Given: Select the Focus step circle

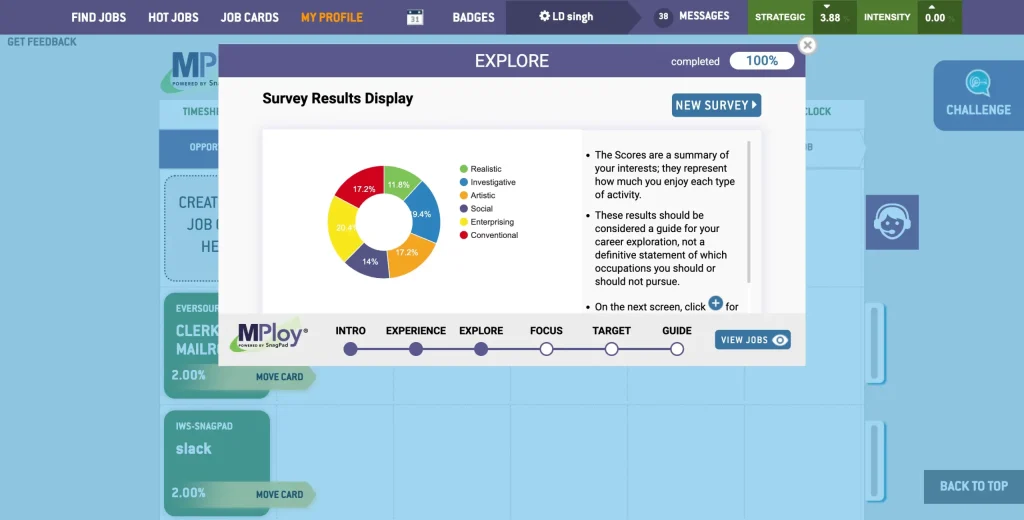Looking at the screenshot, I should (x=546, y=349).
